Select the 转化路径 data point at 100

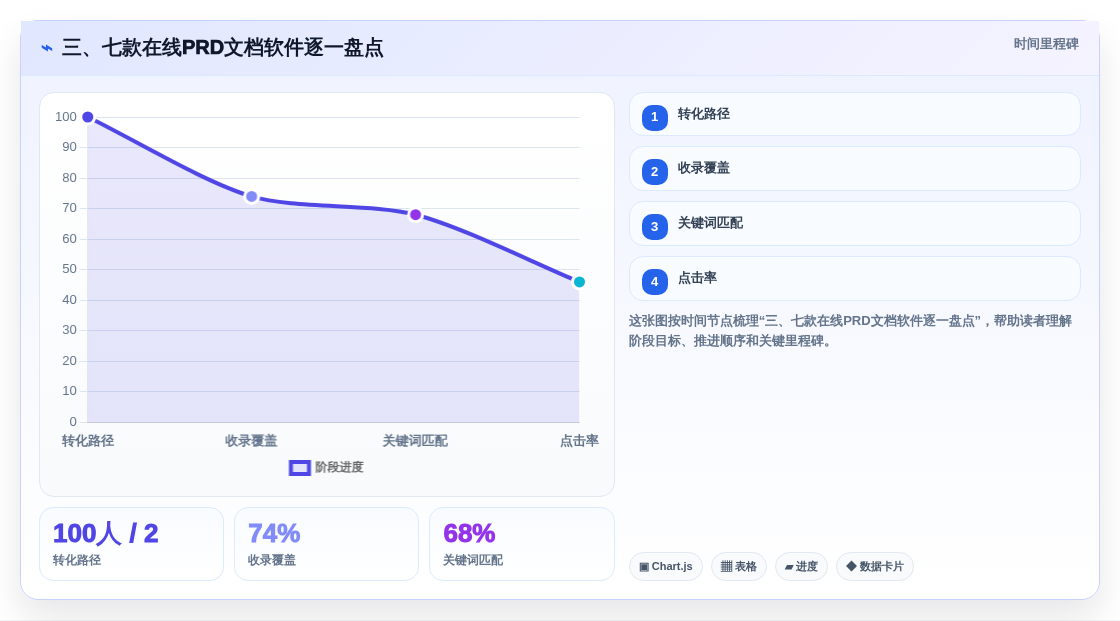(88, 117)
